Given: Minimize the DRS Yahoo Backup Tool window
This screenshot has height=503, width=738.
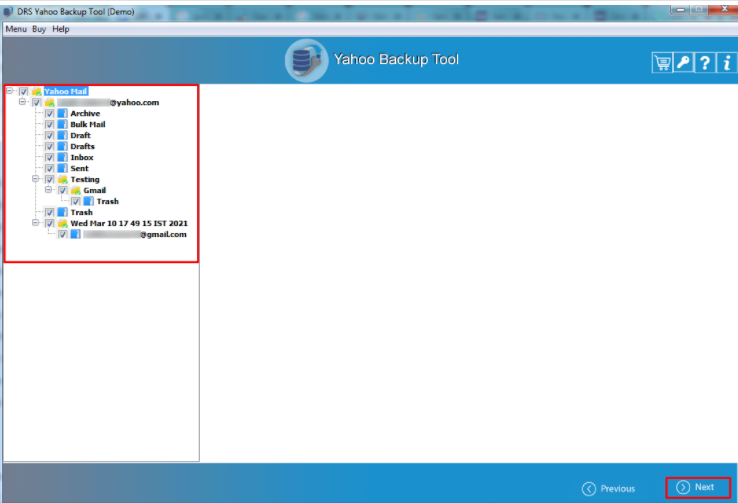Looking at the screenshot, I should [x=681, y=9].
